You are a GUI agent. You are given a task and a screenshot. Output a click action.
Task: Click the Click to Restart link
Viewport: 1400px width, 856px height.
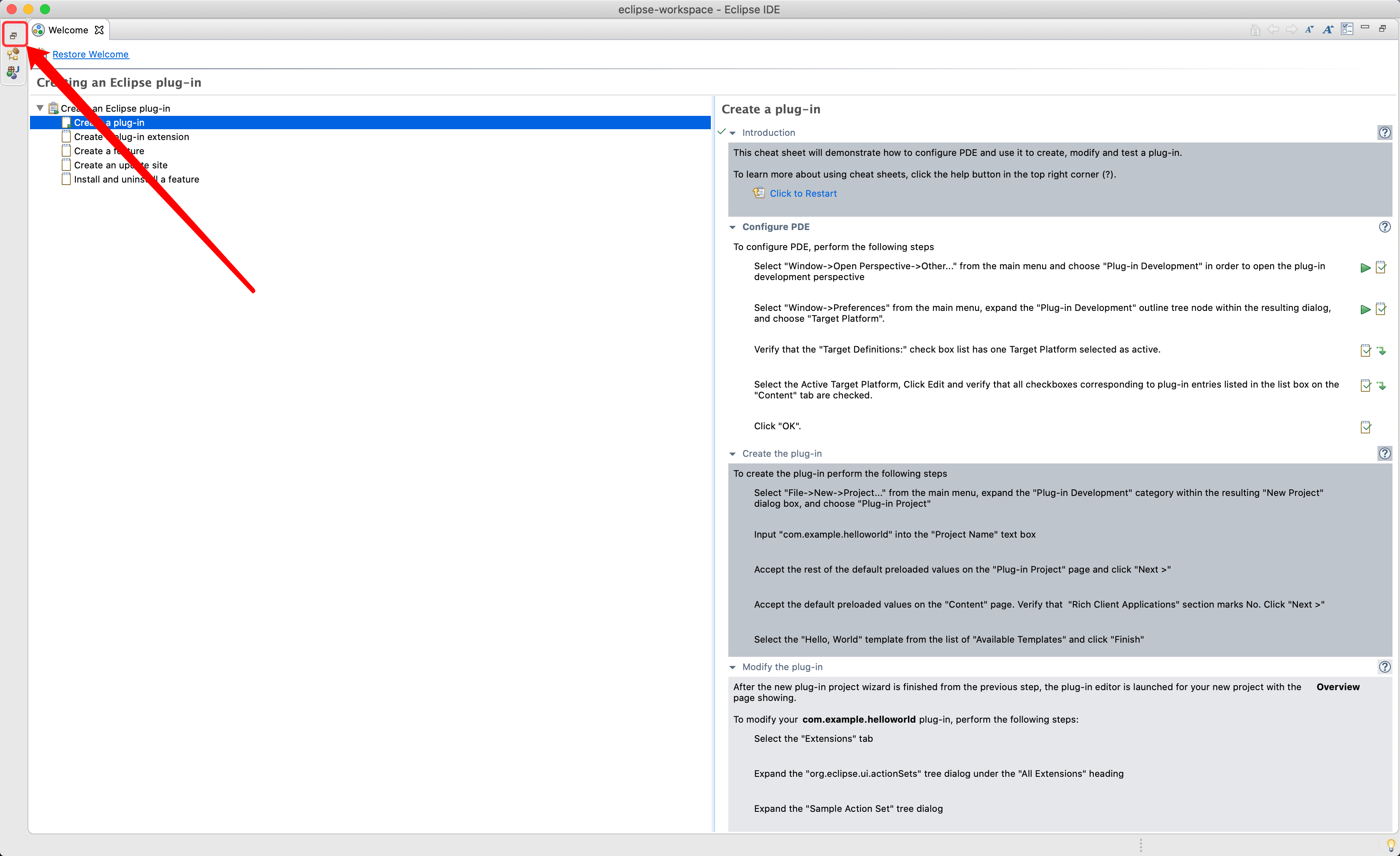(x=803, y=193)
